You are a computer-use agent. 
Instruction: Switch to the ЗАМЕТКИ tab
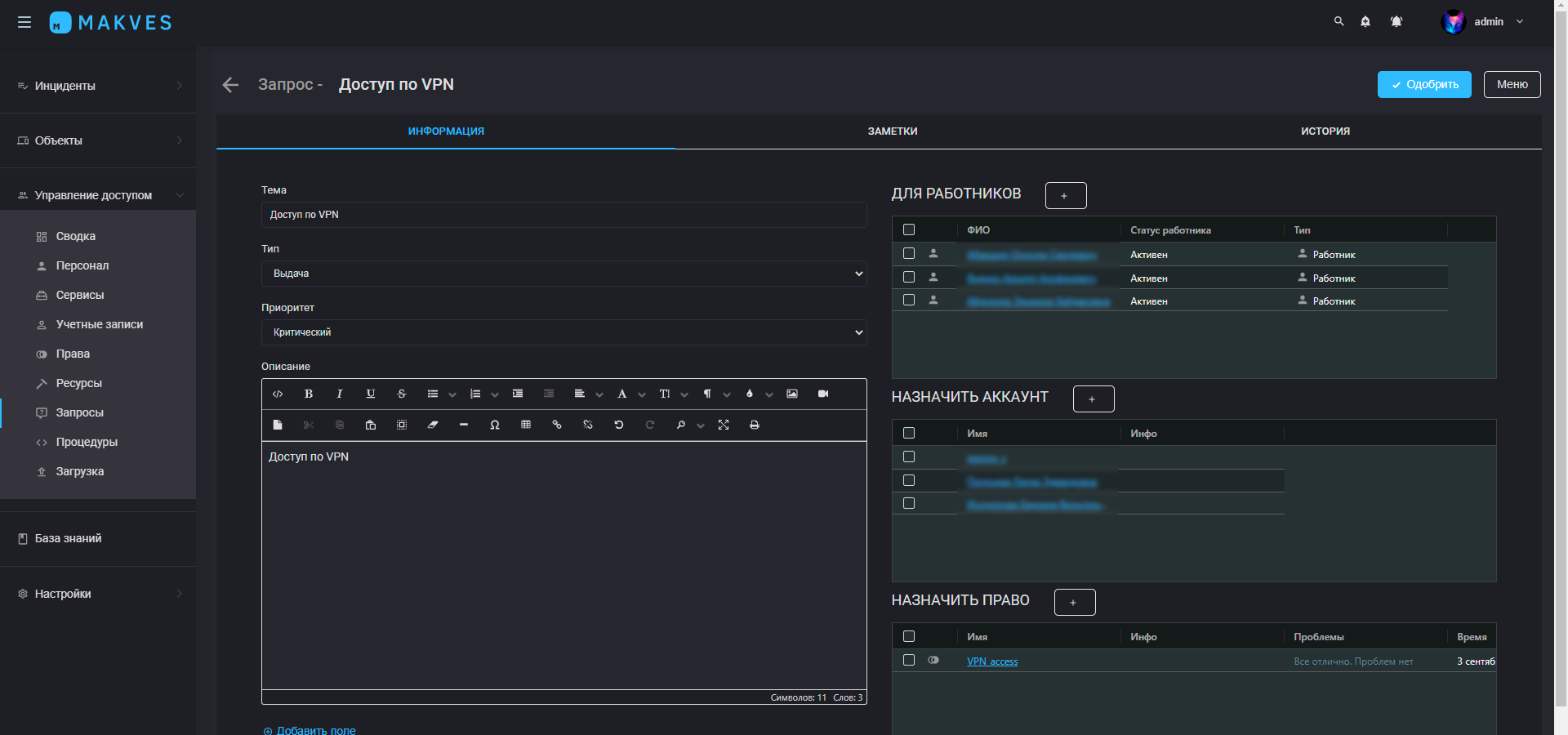[x=892, y=131]
